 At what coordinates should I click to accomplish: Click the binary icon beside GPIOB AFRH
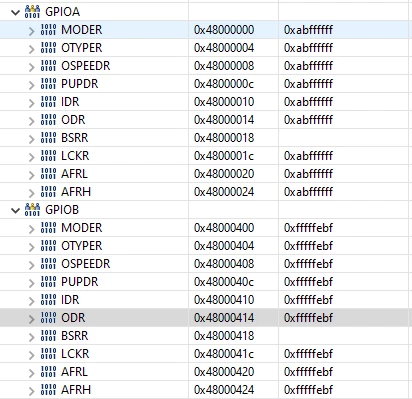click(48, 390)
